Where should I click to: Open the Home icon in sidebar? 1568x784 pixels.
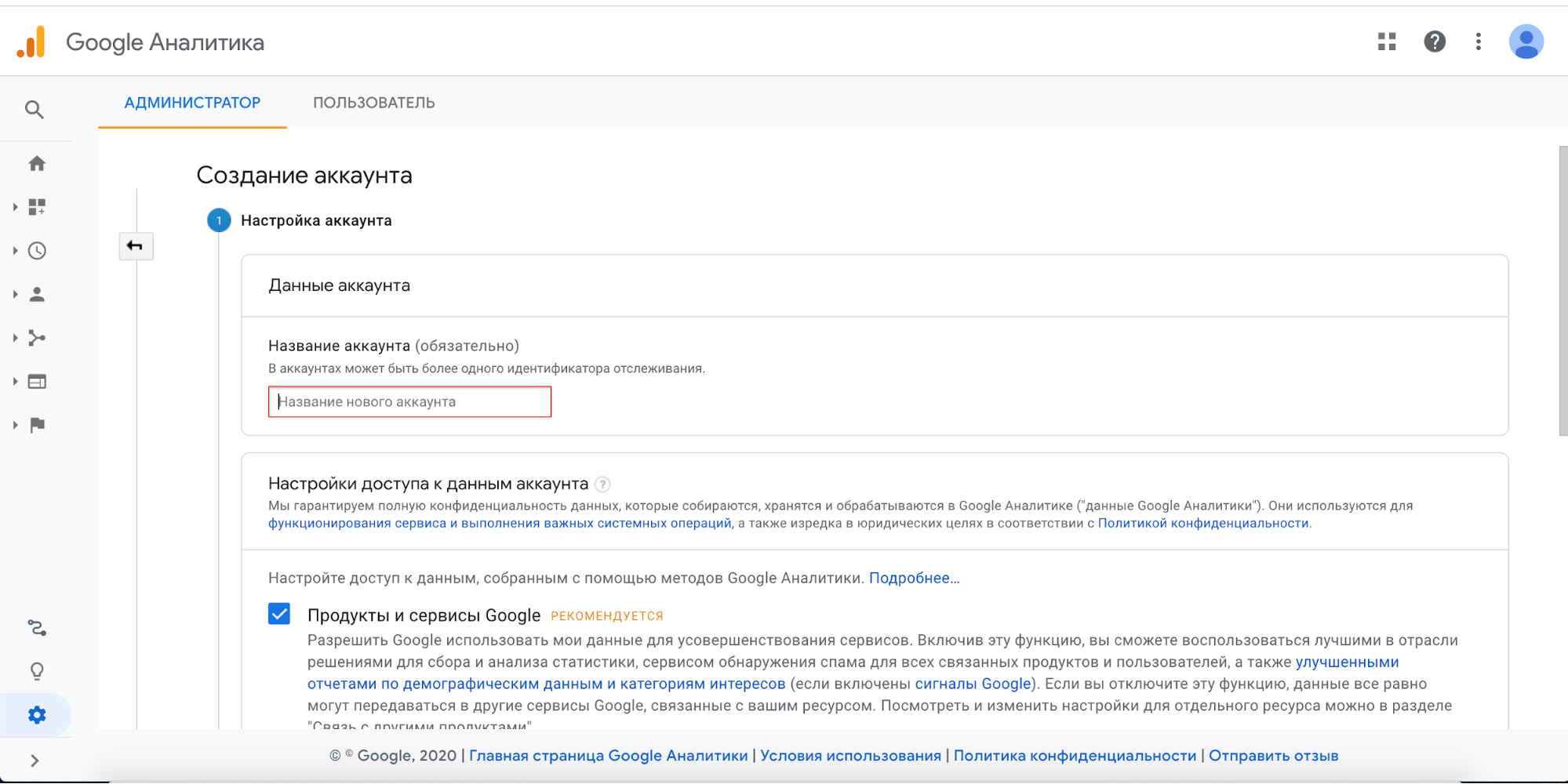[37, 164]
